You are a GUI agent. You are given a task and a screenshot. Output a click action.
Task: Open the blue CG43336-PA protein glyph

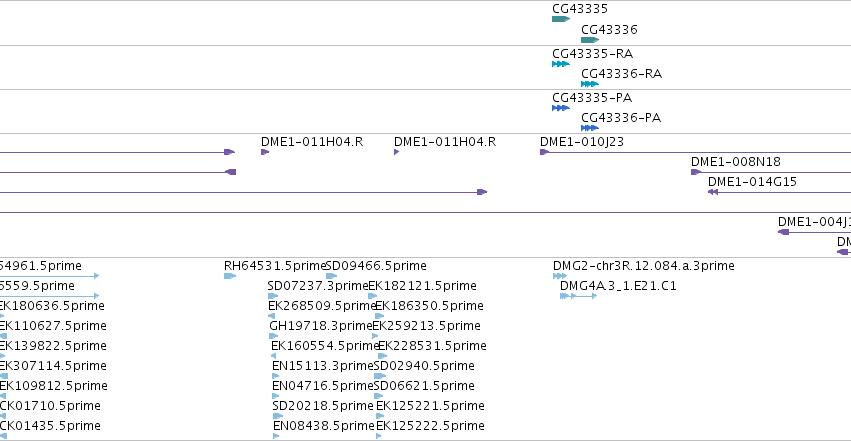590,128
